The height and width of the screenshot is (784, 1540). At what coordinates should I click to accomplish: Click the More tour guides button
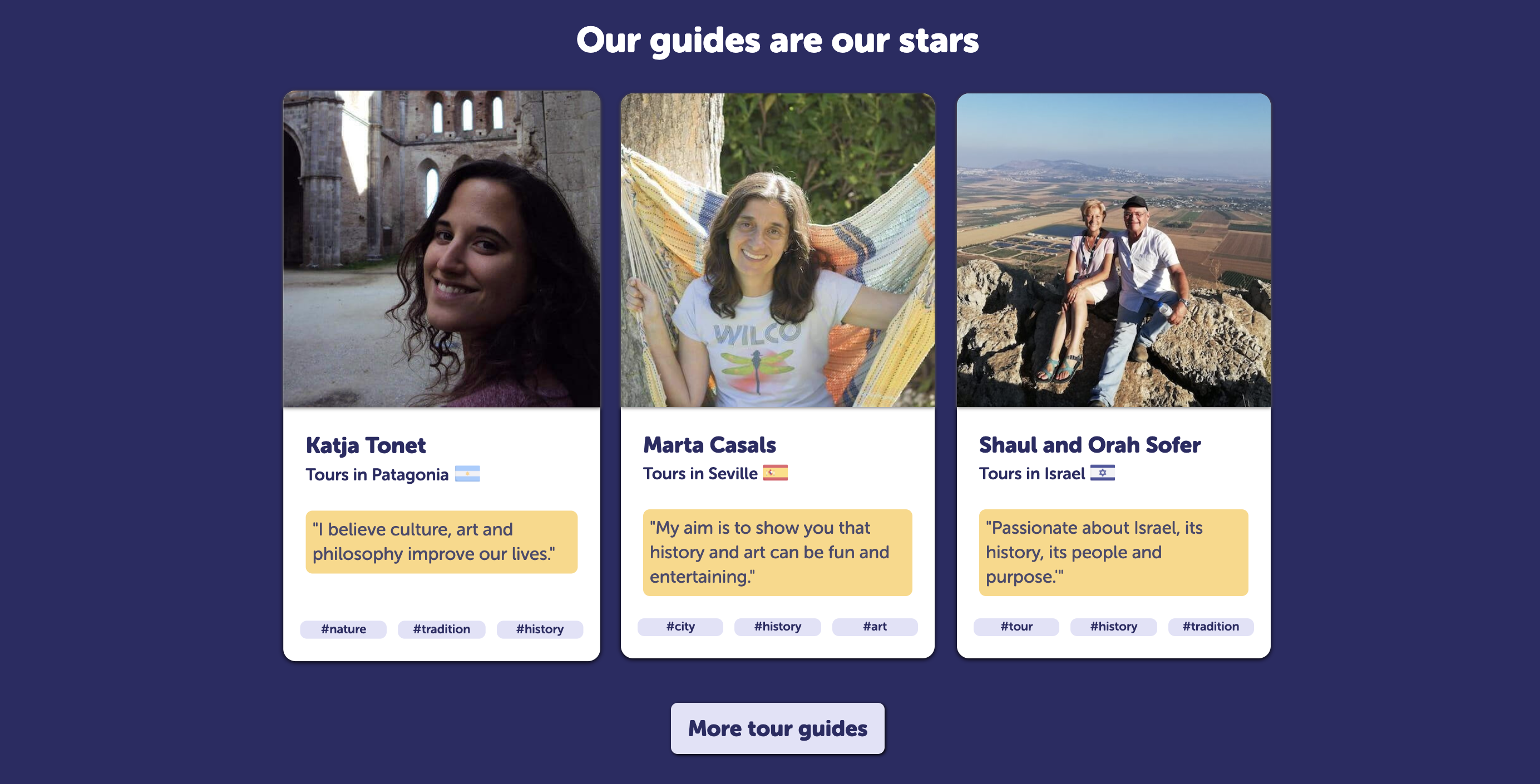[777, 728]
